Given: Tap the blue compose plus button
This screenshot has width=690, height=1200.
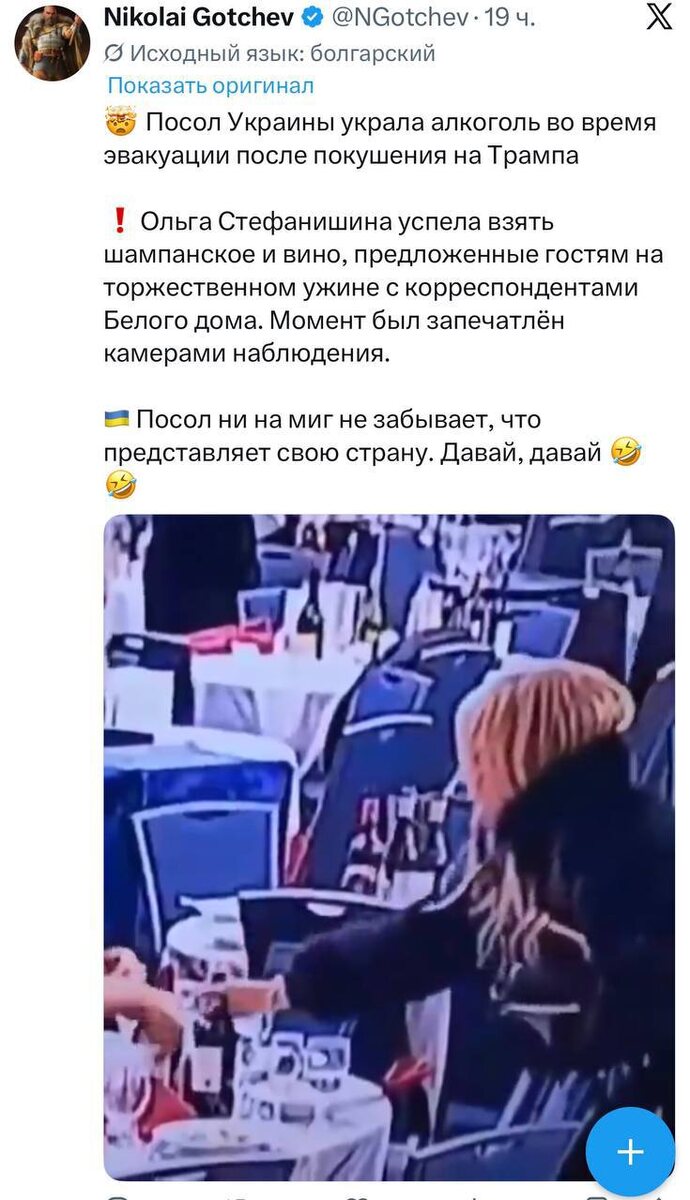Looking at the screenshot, I should pos(630,1152).
